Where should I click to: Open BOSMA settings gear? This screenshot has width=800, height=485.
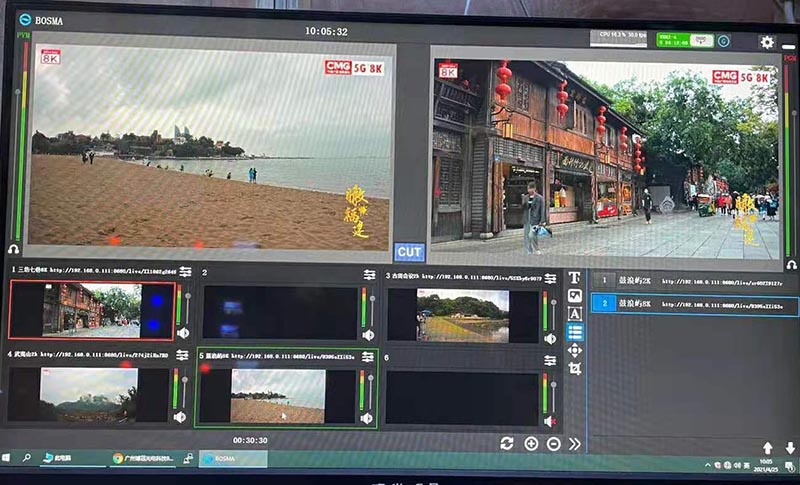[x=767, y=42]
